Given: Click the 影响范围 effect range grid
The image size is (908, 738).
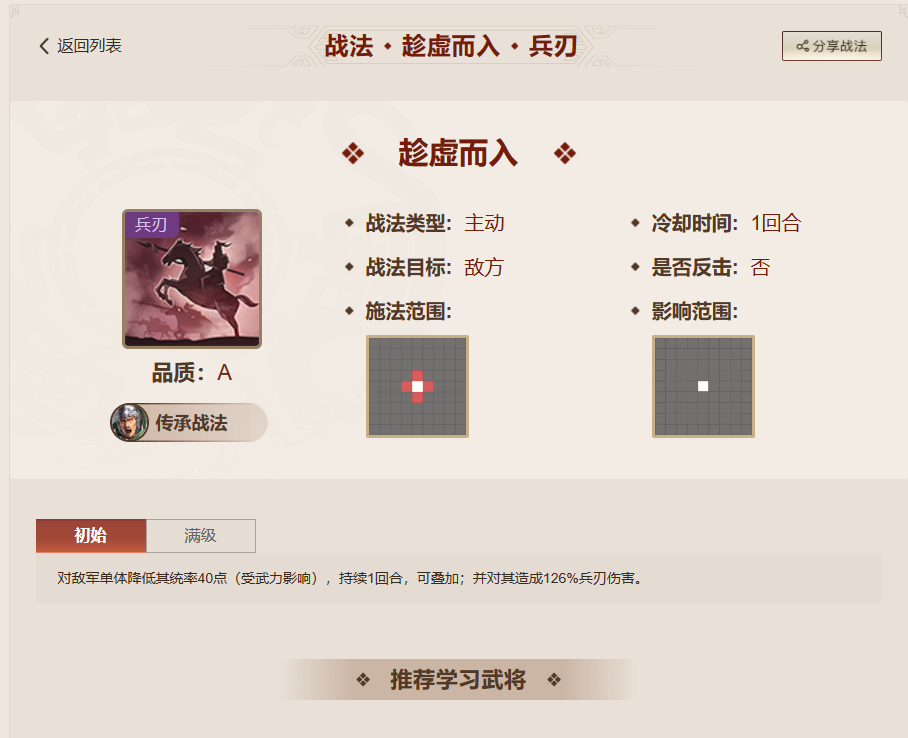Looking at the screenshot, I should coord(703,386).
